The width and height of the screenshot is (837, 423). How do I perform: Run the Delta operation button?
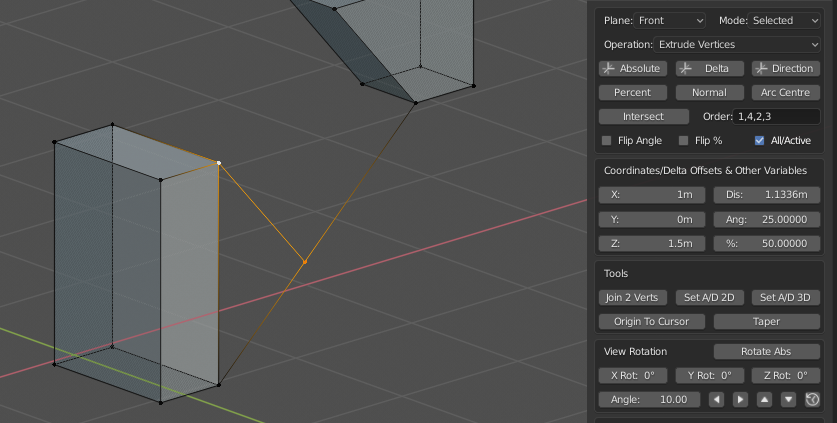(x=709, y=68)
